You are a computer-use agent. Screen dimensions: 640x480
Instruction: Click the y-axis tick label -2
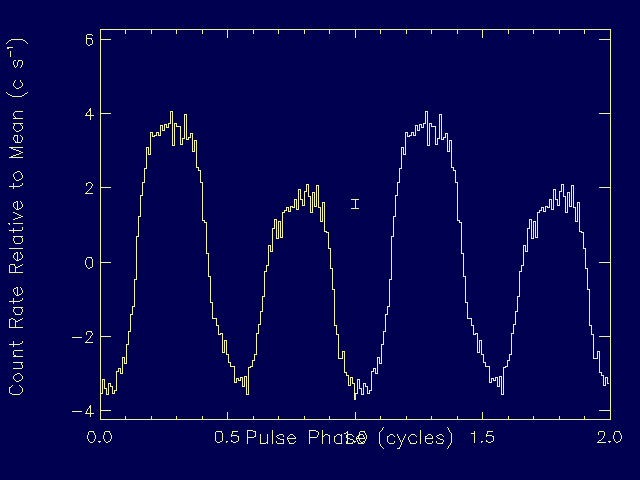(x=85, y=337)
